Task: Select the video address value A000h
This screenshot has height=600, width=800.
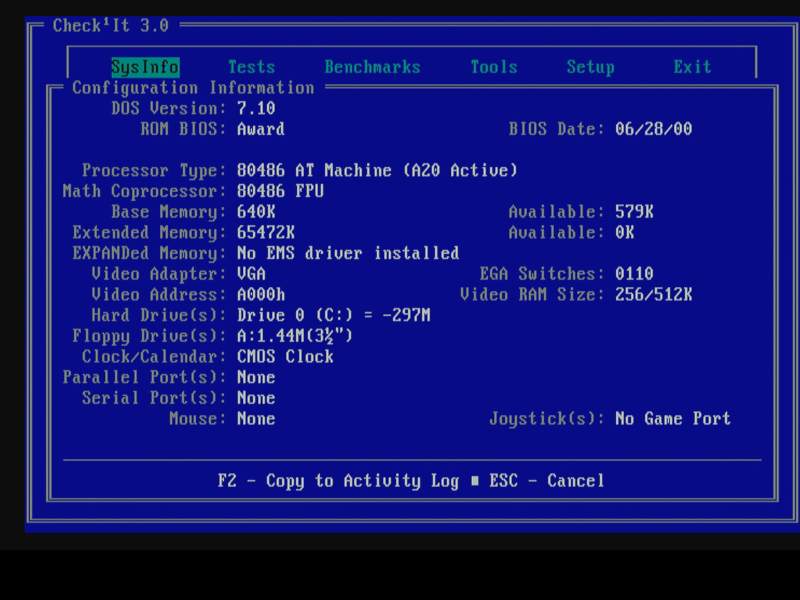Action: [x=261, y=294]
